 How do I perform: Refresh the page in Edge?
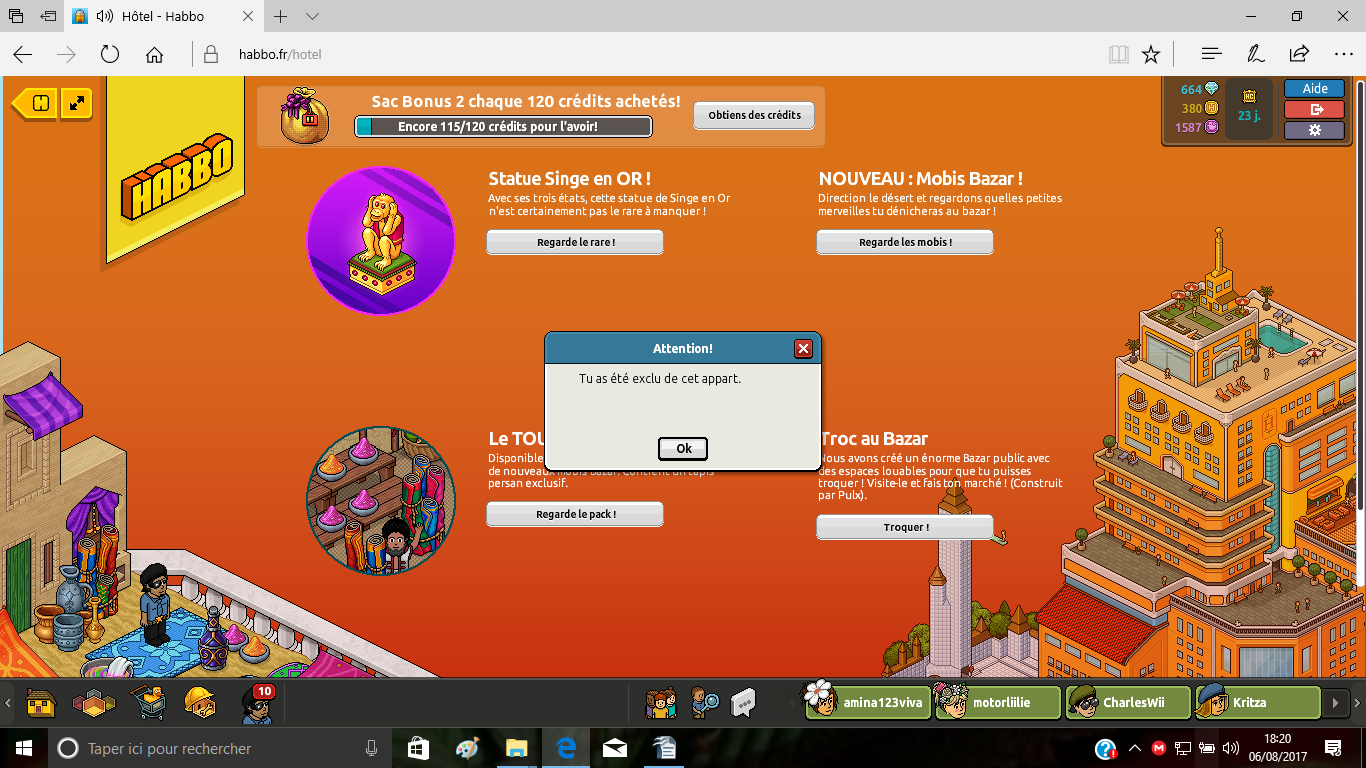click(x=110, y=54)
